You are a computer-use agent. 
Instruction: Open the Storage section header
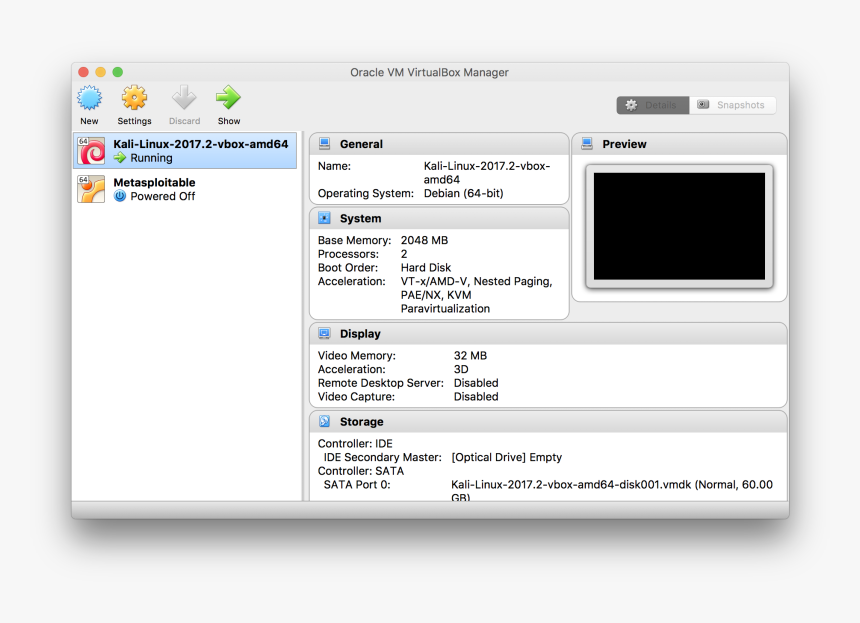tap(548, 421)
